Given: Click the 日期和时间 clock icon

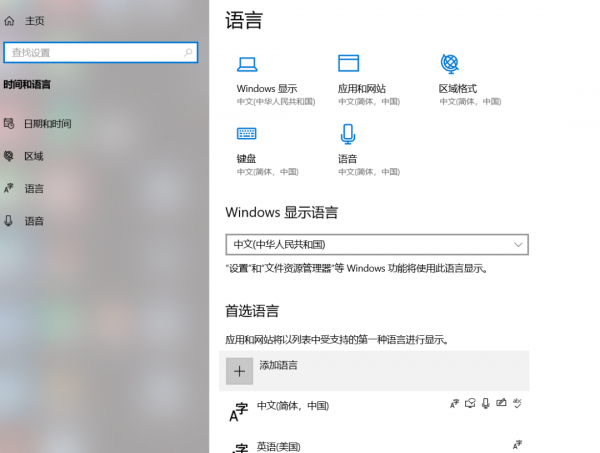Looking at the screenshot, I should pyautogui.click(x=9, y=124).
